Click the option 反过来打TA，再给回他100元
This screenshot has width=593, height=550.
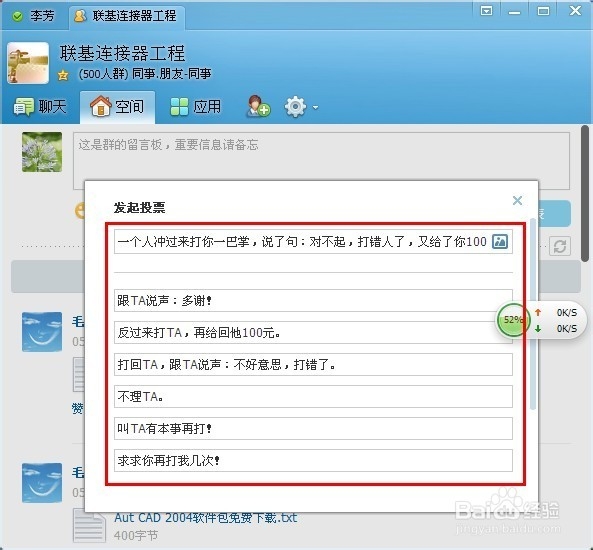(x=314, y=332)
